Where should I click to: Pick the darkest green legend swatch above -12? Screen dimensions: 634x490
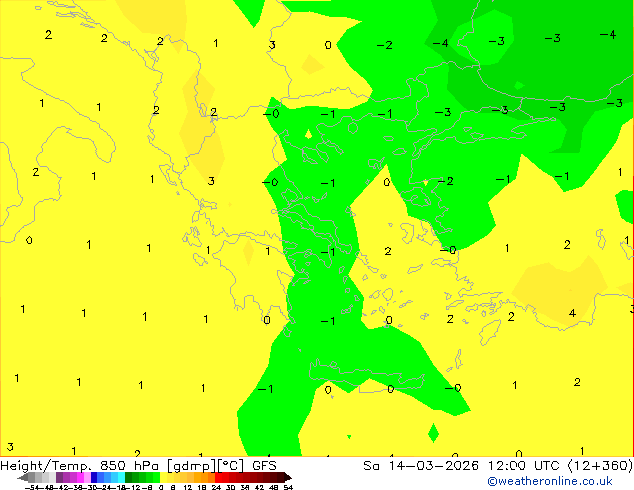click(x=129, y=477)
